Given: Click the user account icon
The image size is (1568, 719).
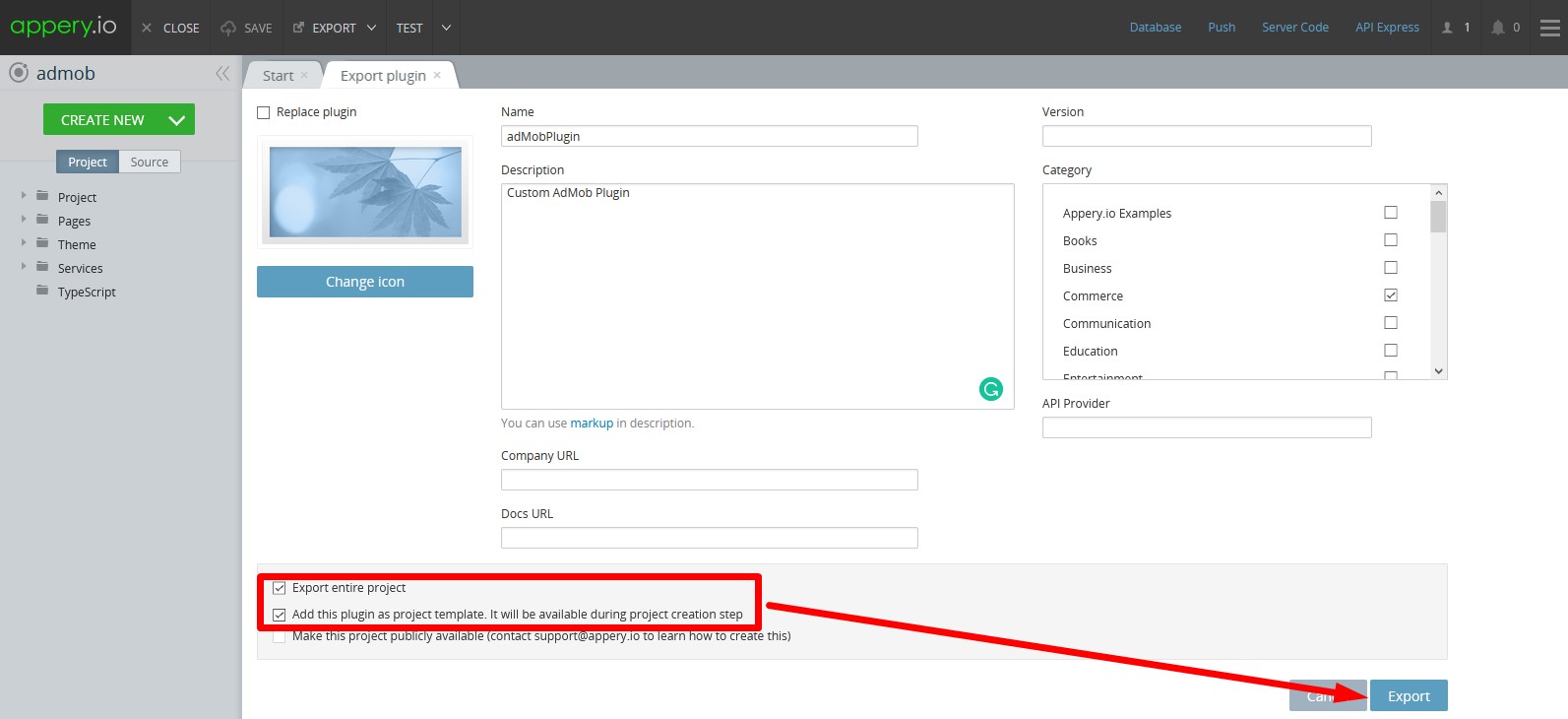Looking at the screenshot, I should point(1448,28).
